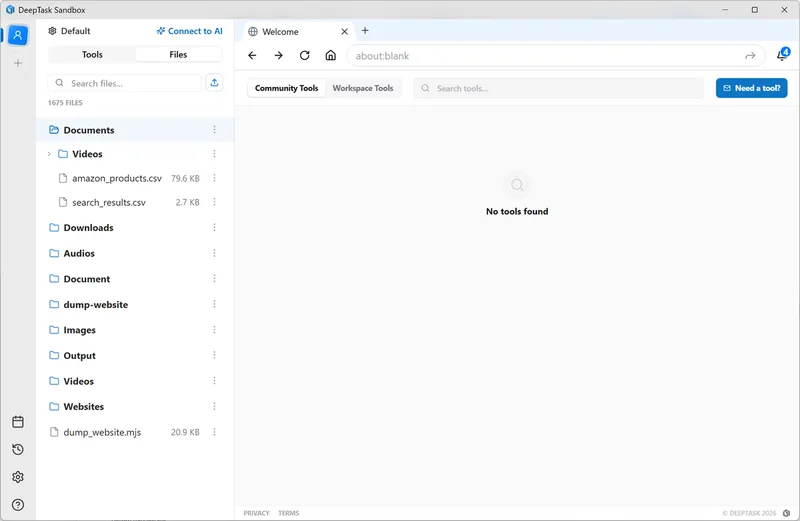Click the upload files icon
This screenshot has width=800, height=521.
pos(214,83)
